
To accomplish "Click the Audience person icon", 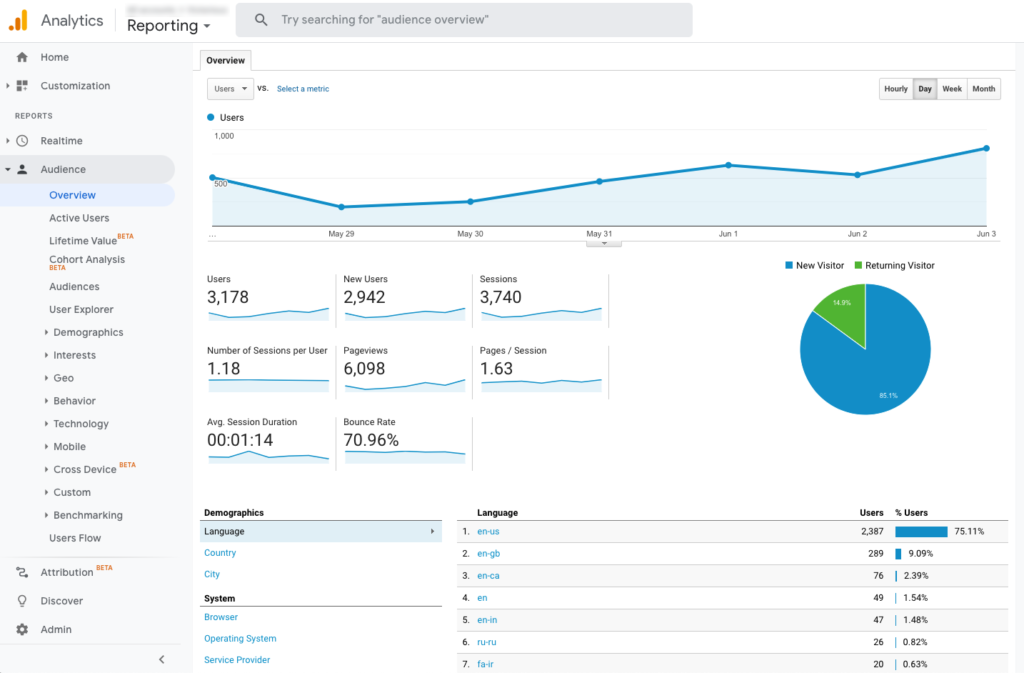I will (x=22, y=170).
